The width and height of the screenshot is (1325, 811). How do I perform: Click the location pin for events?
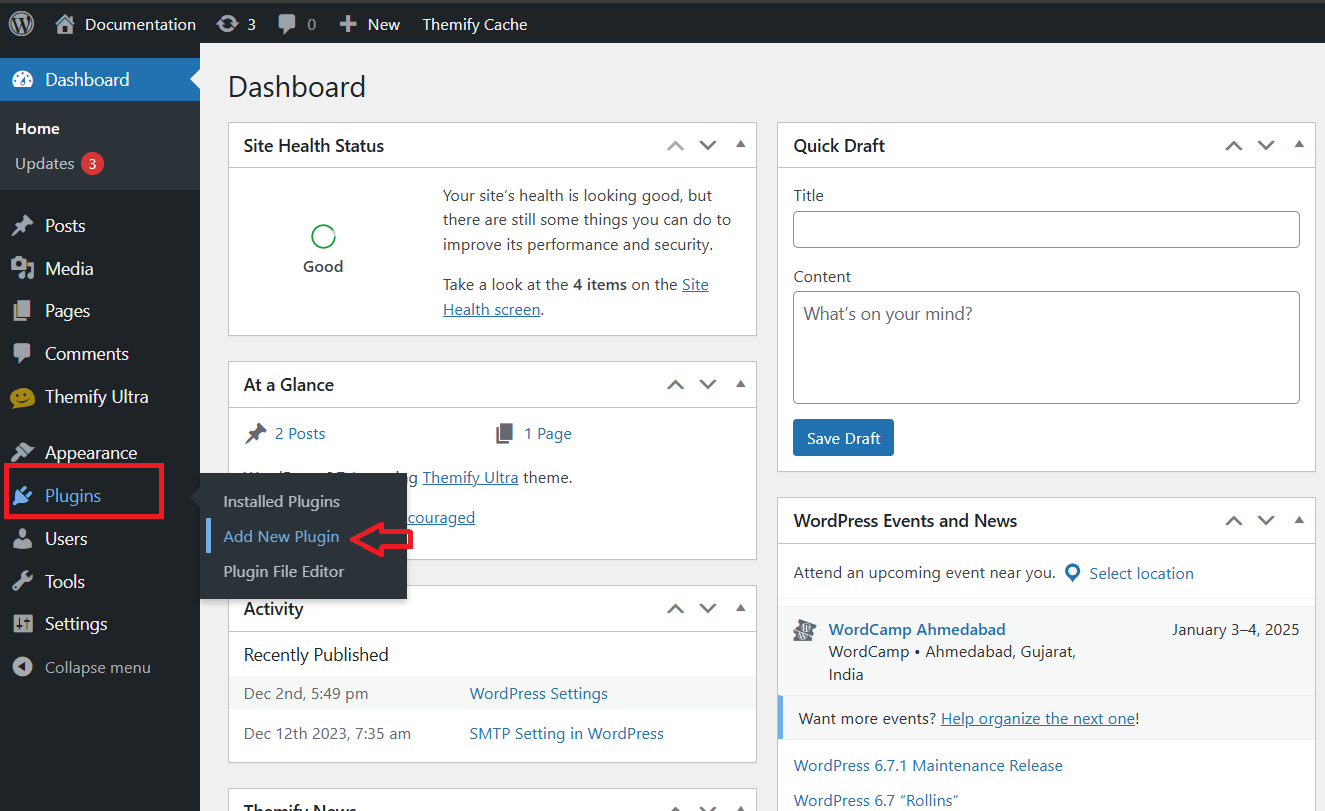(1073, 573)
